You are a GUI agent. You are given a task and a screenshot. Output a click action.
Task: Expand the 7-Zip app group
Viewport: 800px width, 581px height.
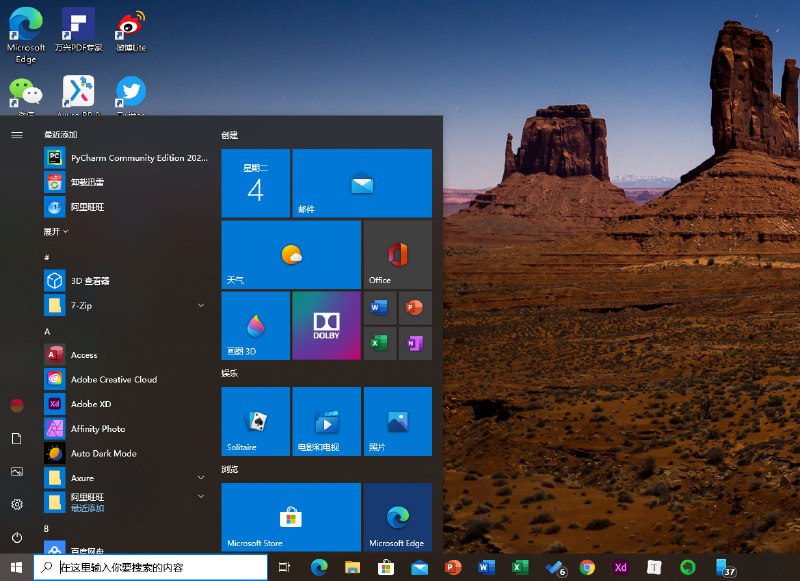(203, 305)
